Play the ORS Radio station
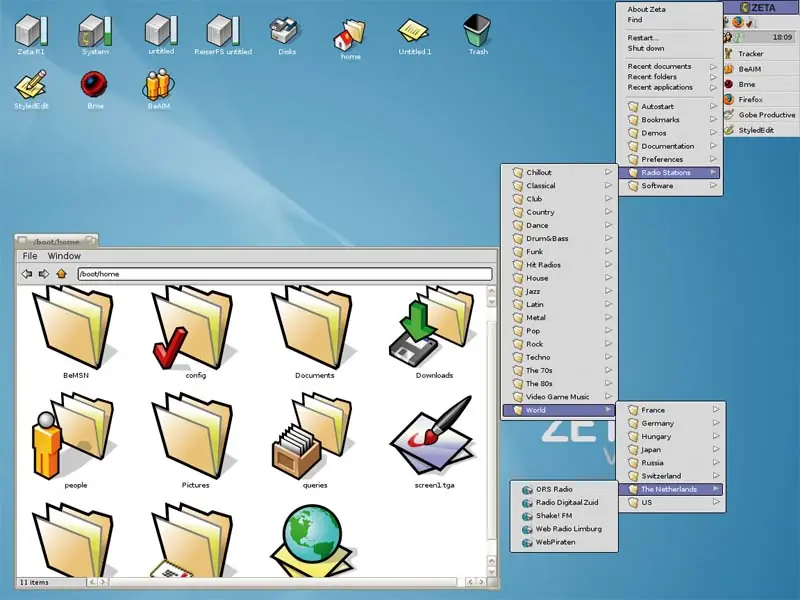The image size is (800, 600). 564,489
